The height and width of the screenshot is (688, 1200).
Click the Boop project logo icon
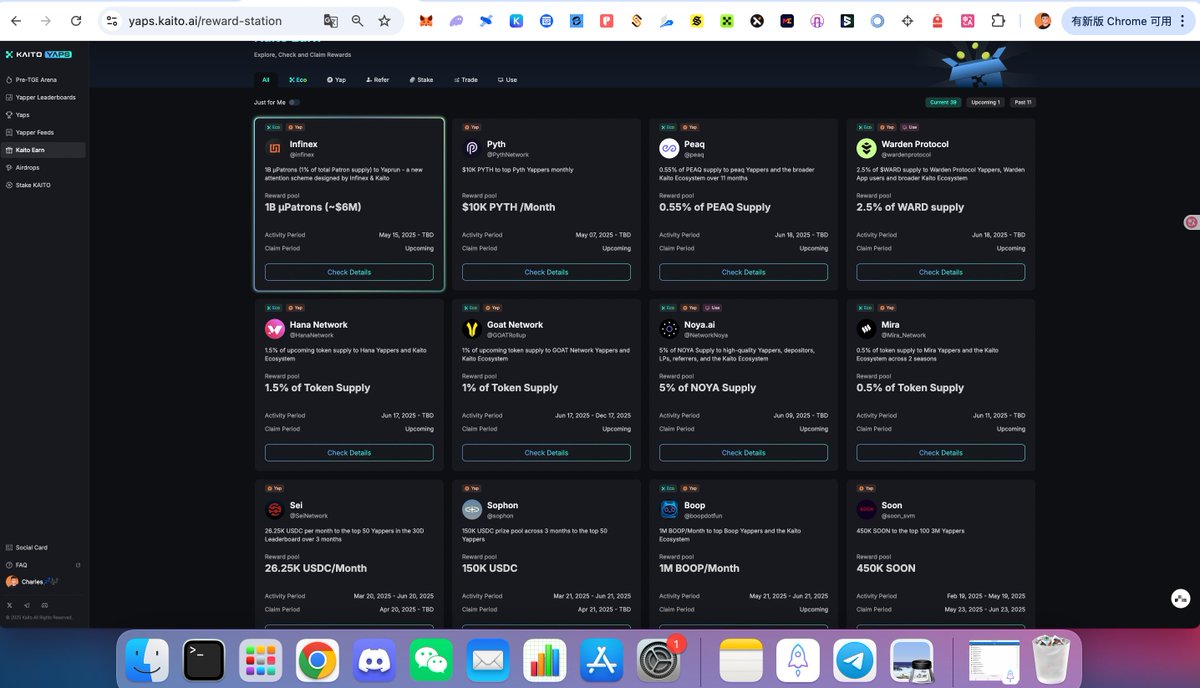669,510
